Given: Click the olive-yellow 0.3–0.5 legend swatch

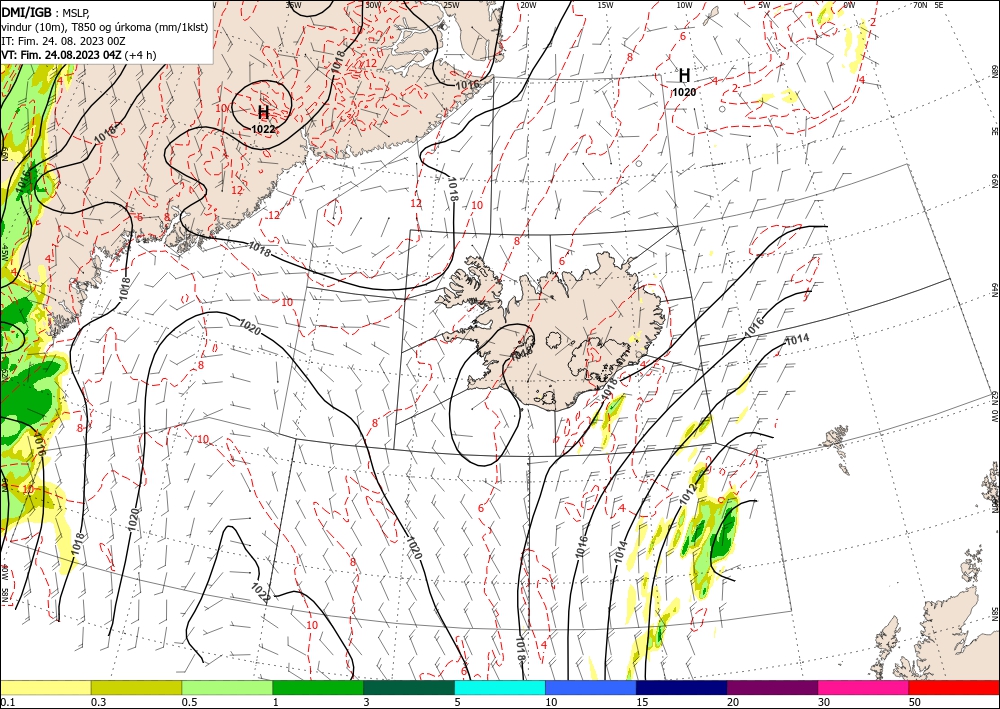Looking at the screenshot, I should (x=136, y=687).
